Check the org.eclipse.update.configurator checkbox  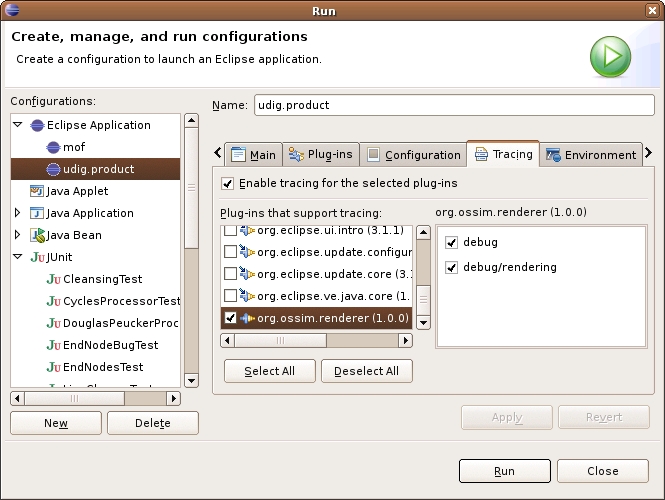(x=230, y=252)
